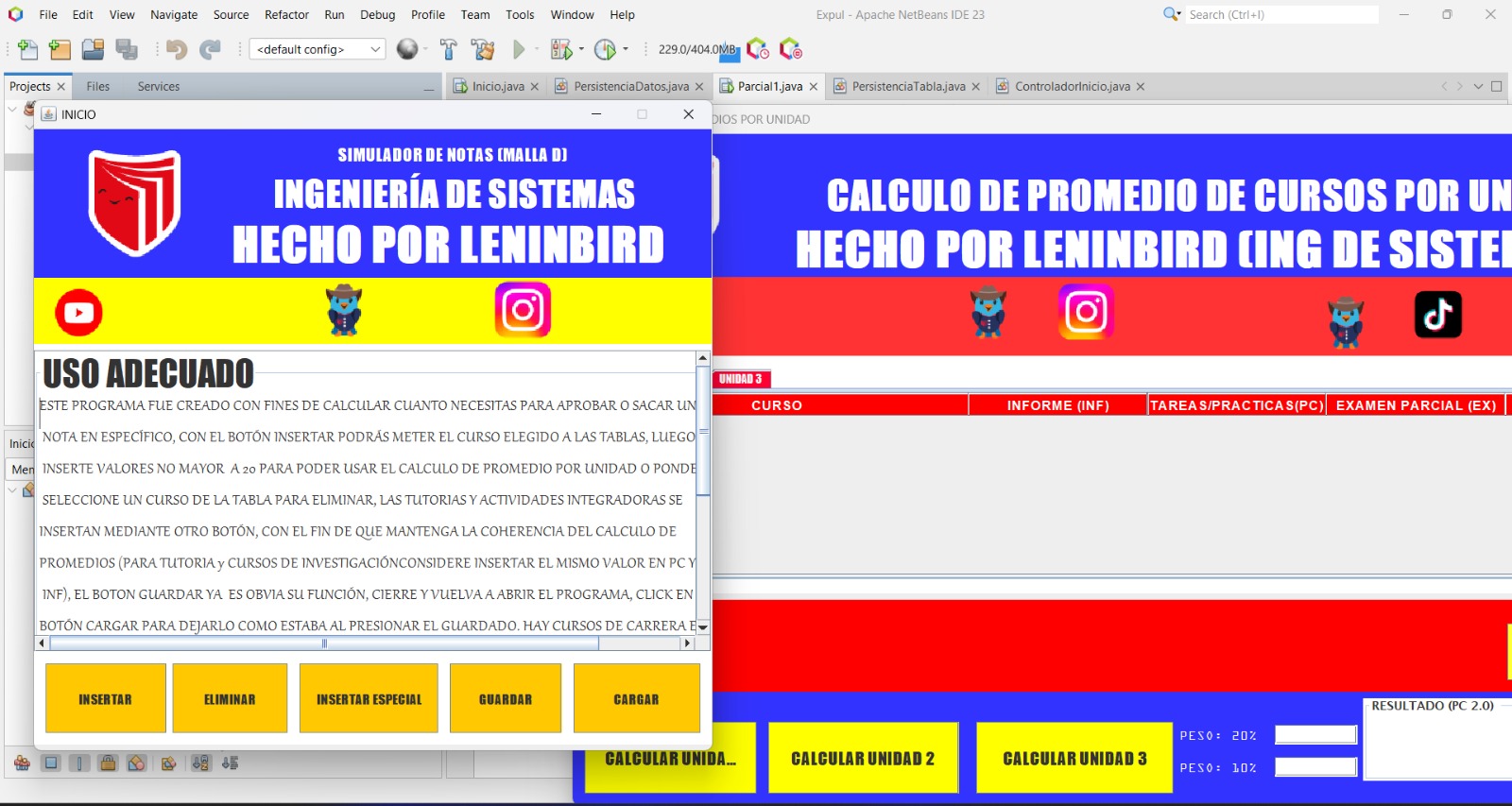Click the editor tabs scroll left arrow
Viewport: 1512px width, 806px height.
point(1444,86)
